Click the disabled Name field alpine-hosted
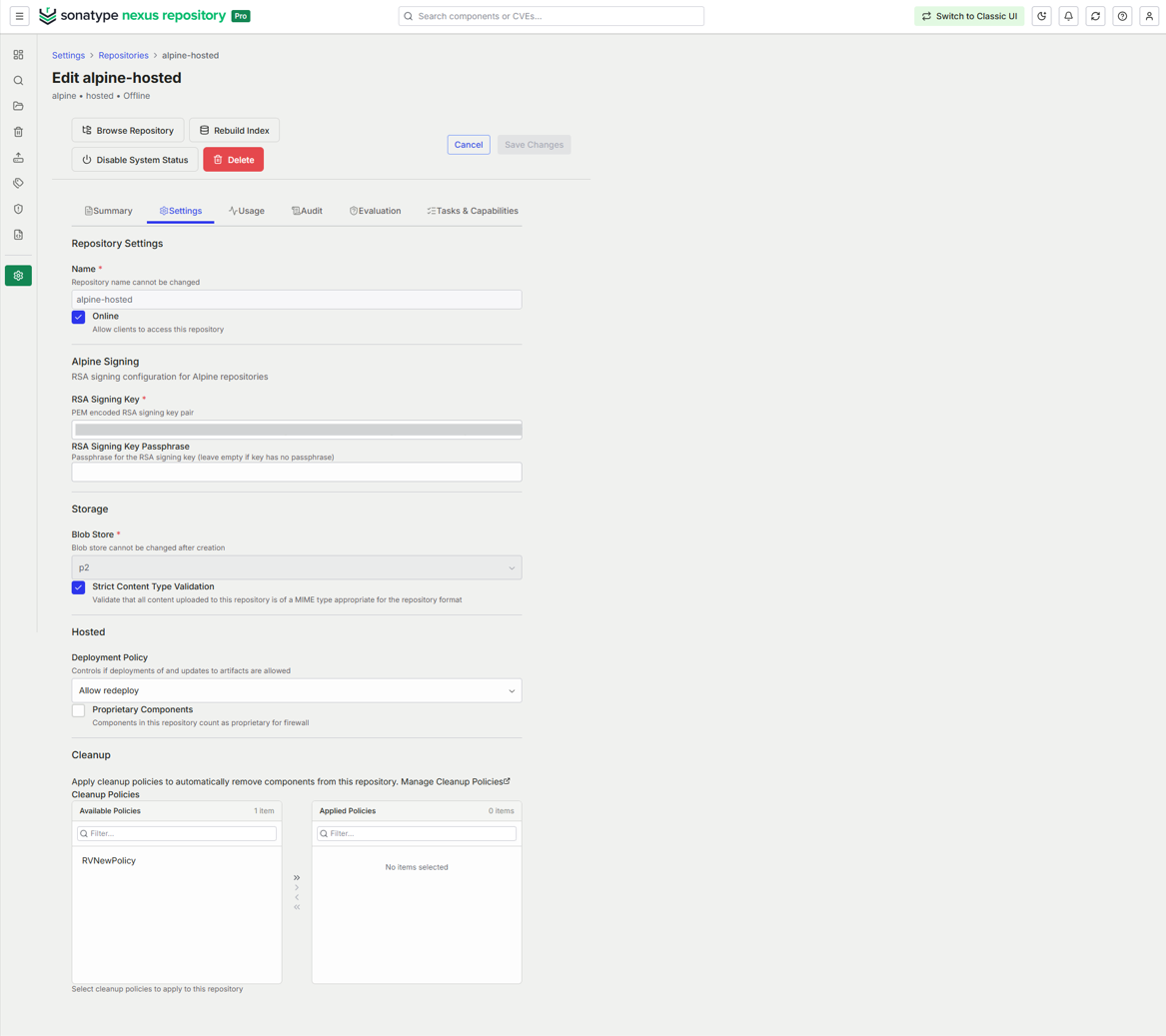This screenshot has width=1166, height=1036. pos(297,300)
